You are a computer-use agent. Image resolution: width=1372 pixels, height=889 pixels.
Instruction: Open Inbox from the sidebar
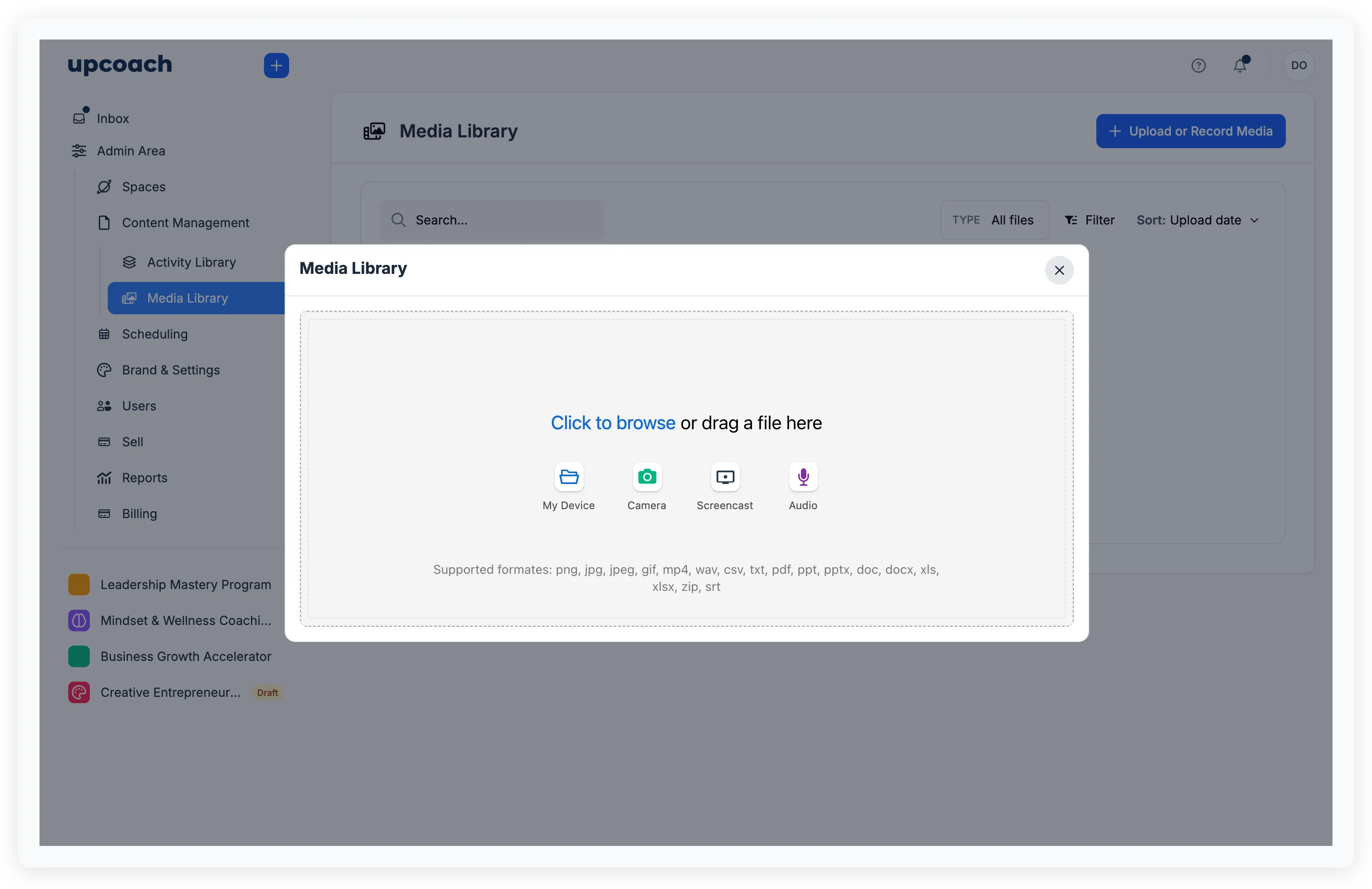point(112,118)
